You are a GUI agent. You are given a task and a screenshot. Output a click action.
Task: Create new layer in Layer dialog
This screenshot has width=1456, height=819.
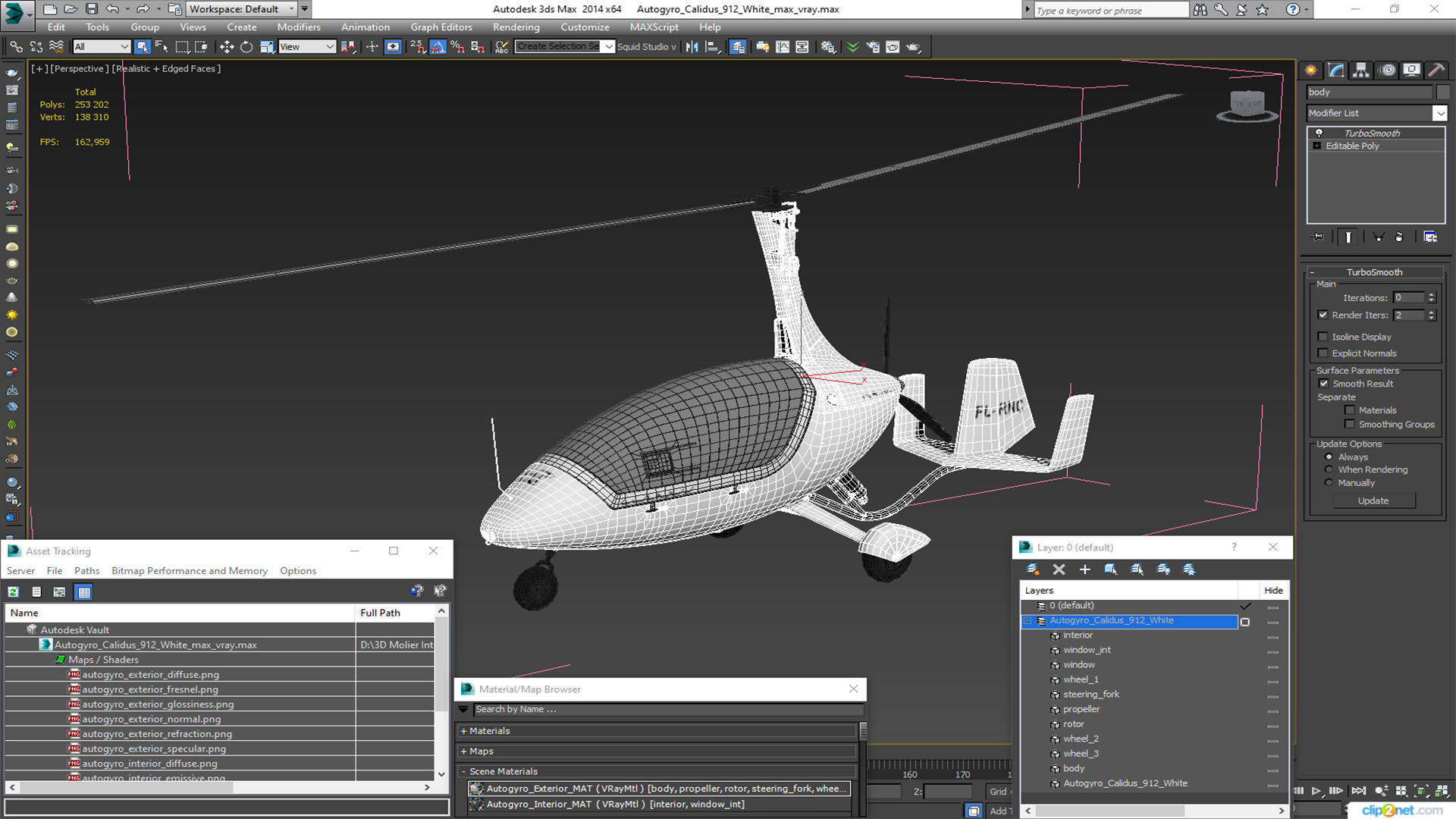pos(1033,570)
